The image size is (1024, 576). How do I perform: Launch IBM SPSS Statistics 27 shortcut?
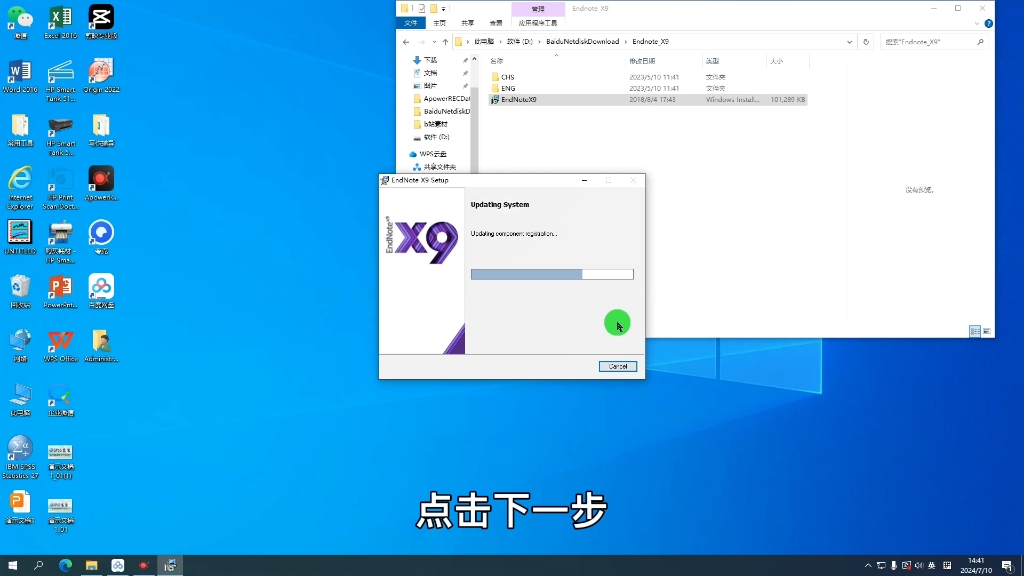(x=20, y=457)
